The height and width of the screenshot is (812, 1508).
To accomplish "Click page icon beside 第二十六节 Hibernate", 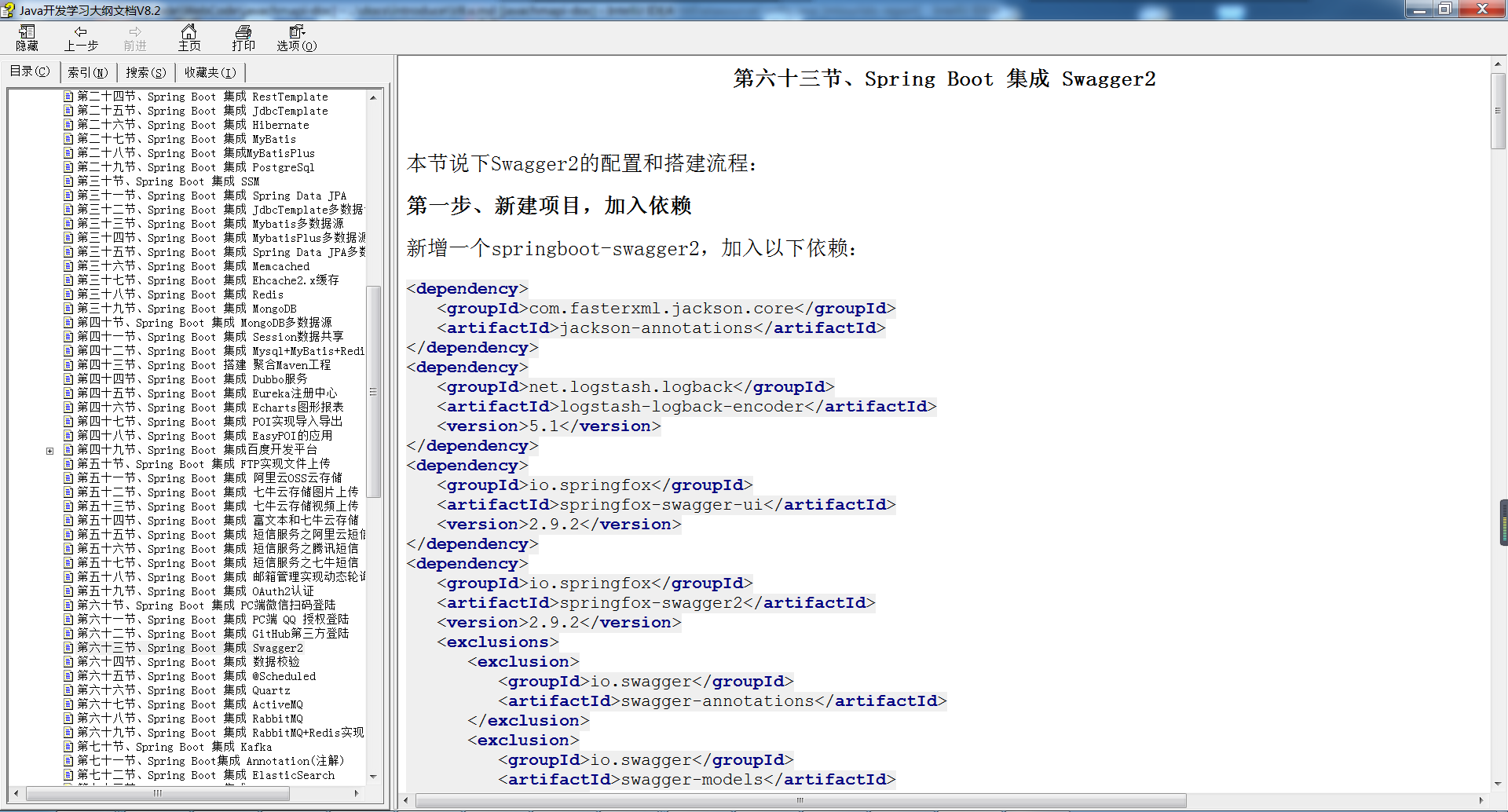I will click(69, 125).
